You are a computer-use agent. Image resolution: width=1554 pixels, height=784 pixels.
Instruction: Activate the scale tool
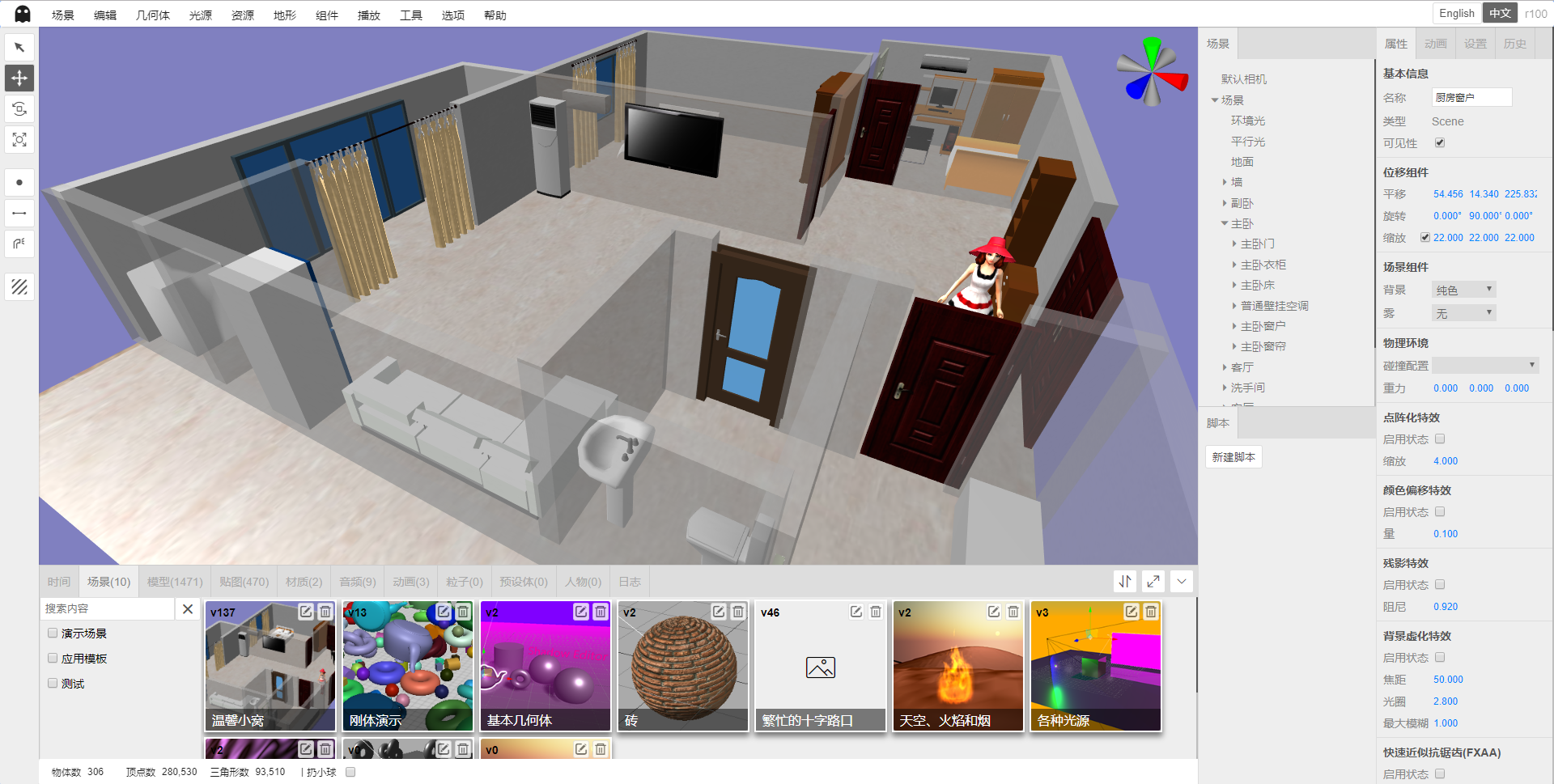tap(19, 139)
